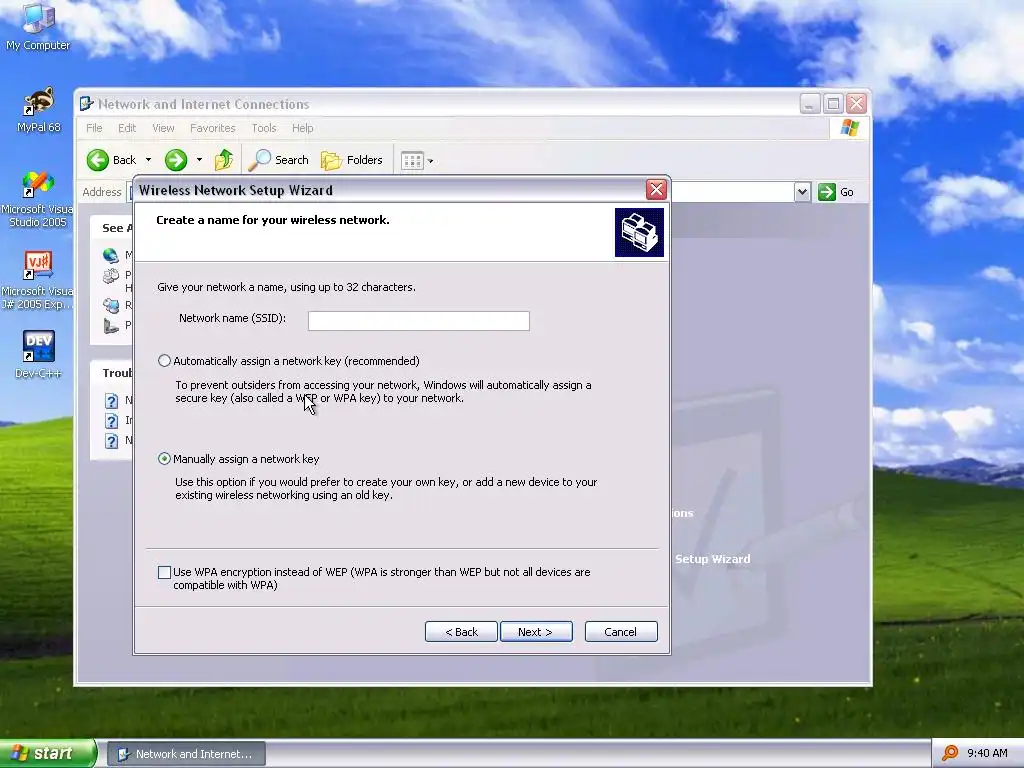Screen dimensions: 1024x768
Task: Select Manually assign a network key
Action: tap(165, 458)
